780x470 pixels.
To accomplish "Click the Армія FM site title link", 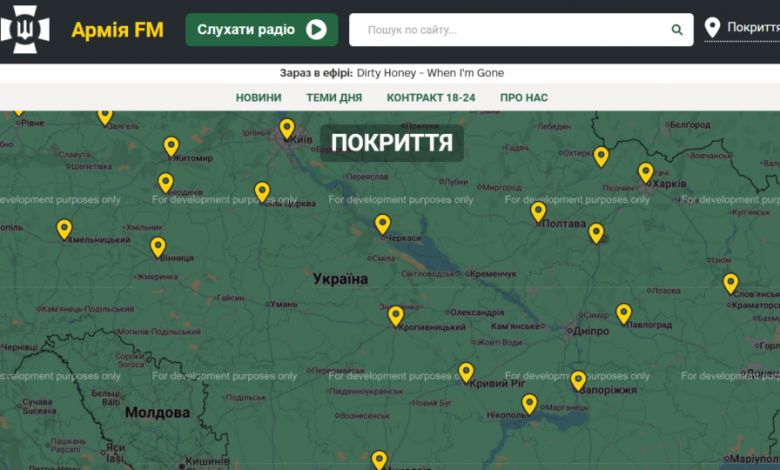I will [117, 30].
